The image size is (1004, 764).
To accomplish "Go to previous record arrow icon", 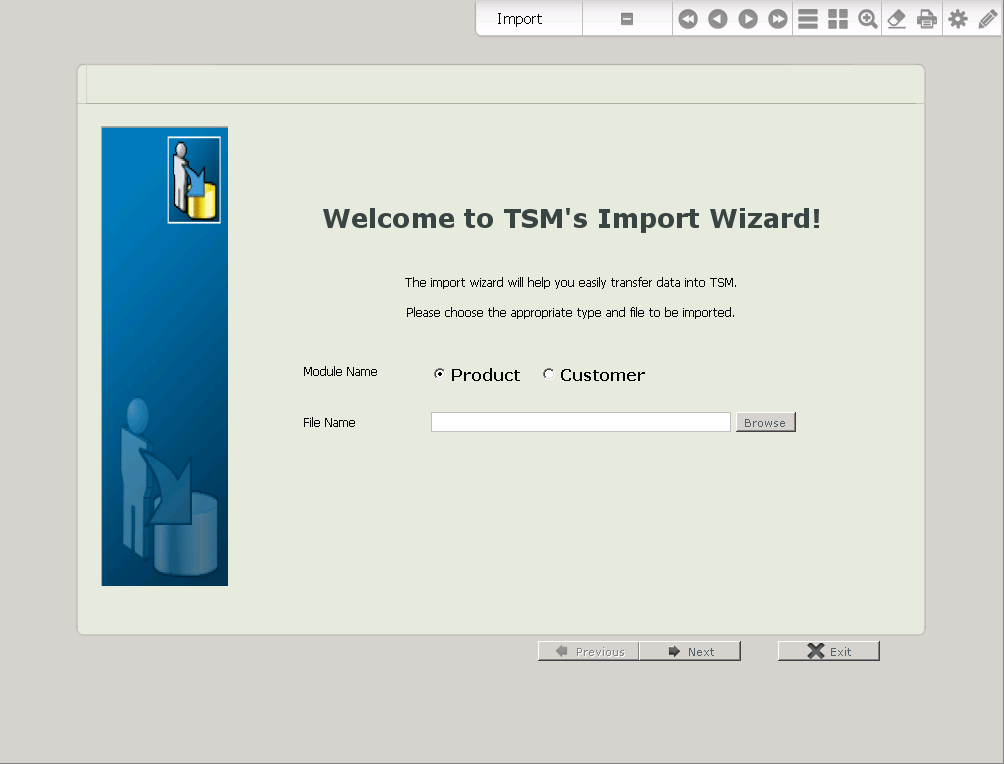I will 718,19.
